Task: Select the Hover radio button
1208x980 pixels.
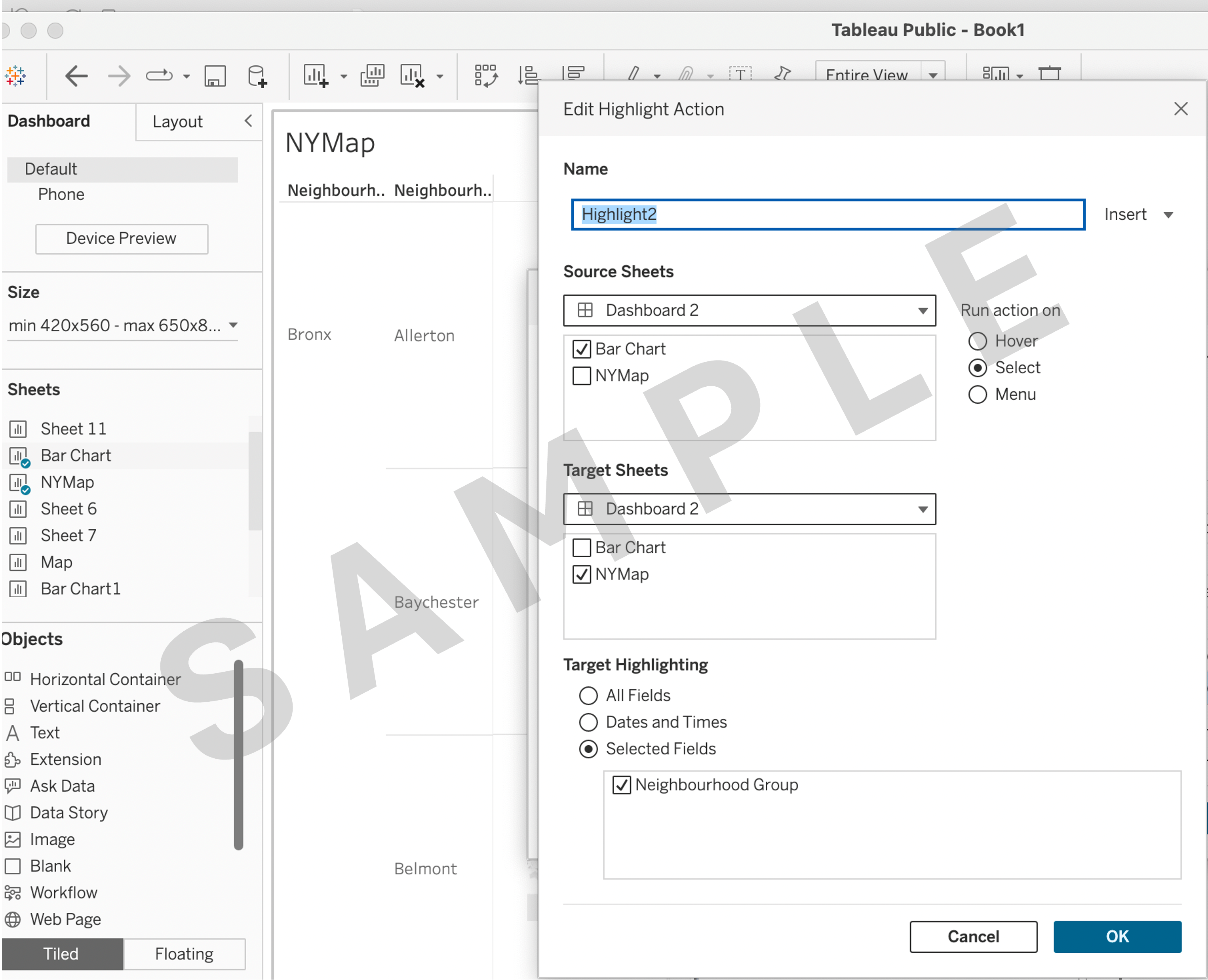Action: click(x=978, y=341)
